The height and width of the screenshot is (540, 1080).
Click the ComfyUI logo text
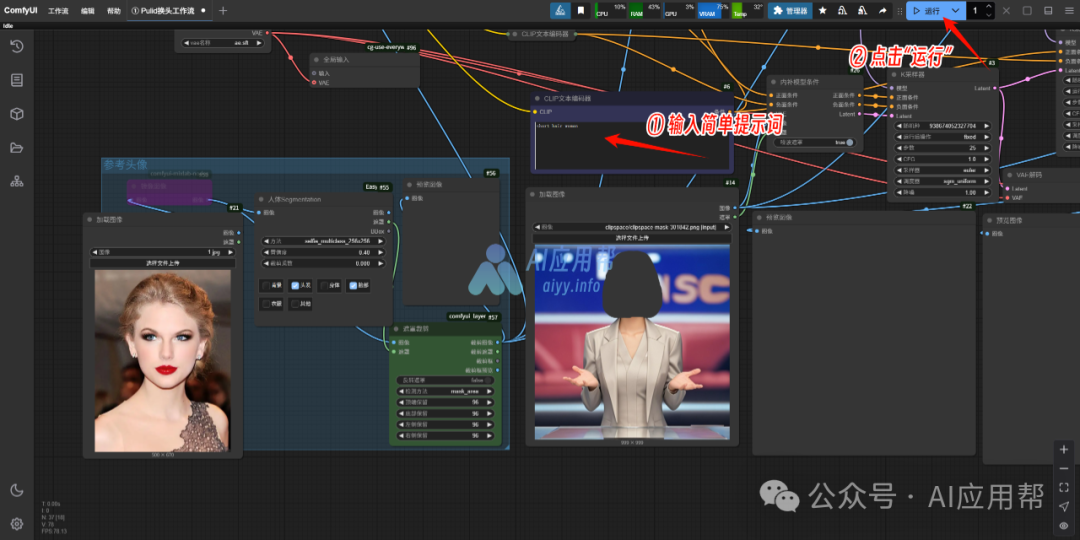tap(20, 10)
